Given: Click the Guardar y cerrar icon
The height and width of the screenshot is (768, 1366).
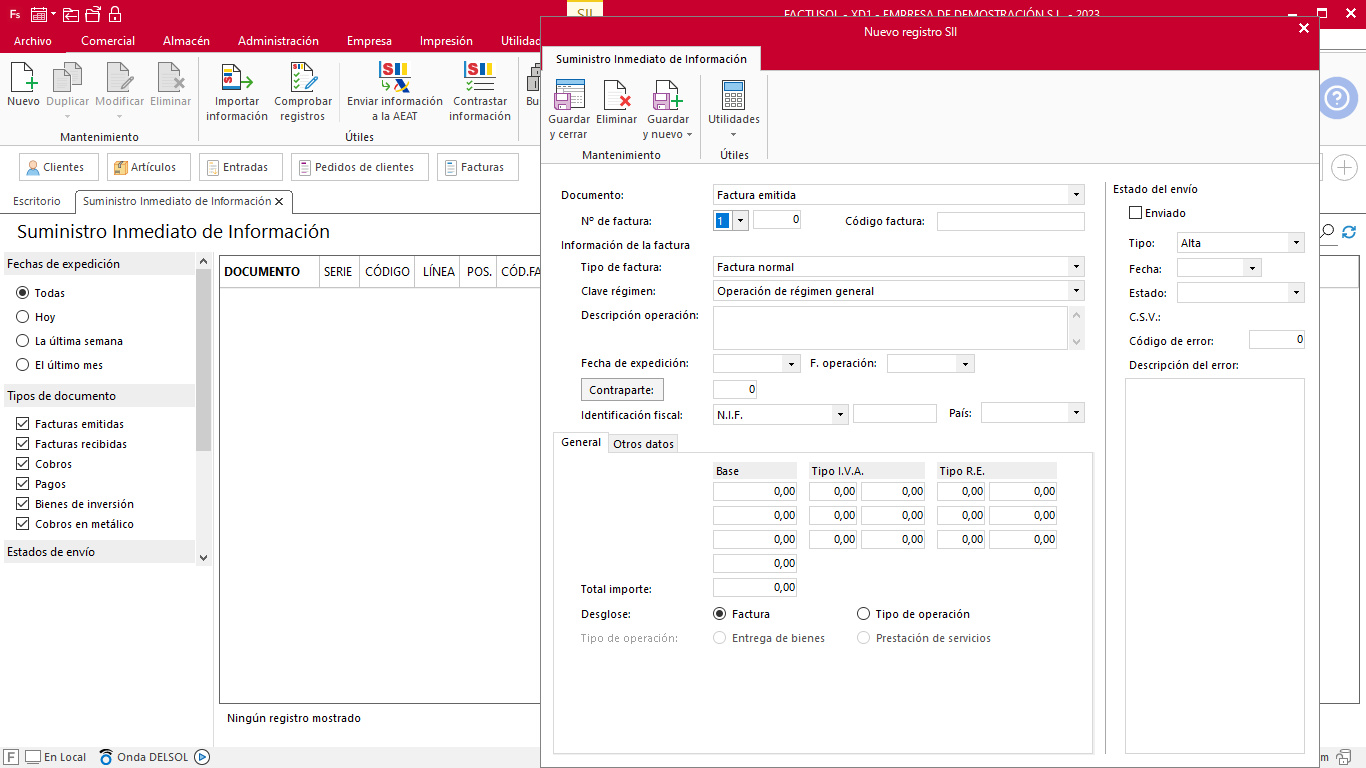Looking at the screenshot, I should coord(569,97).
